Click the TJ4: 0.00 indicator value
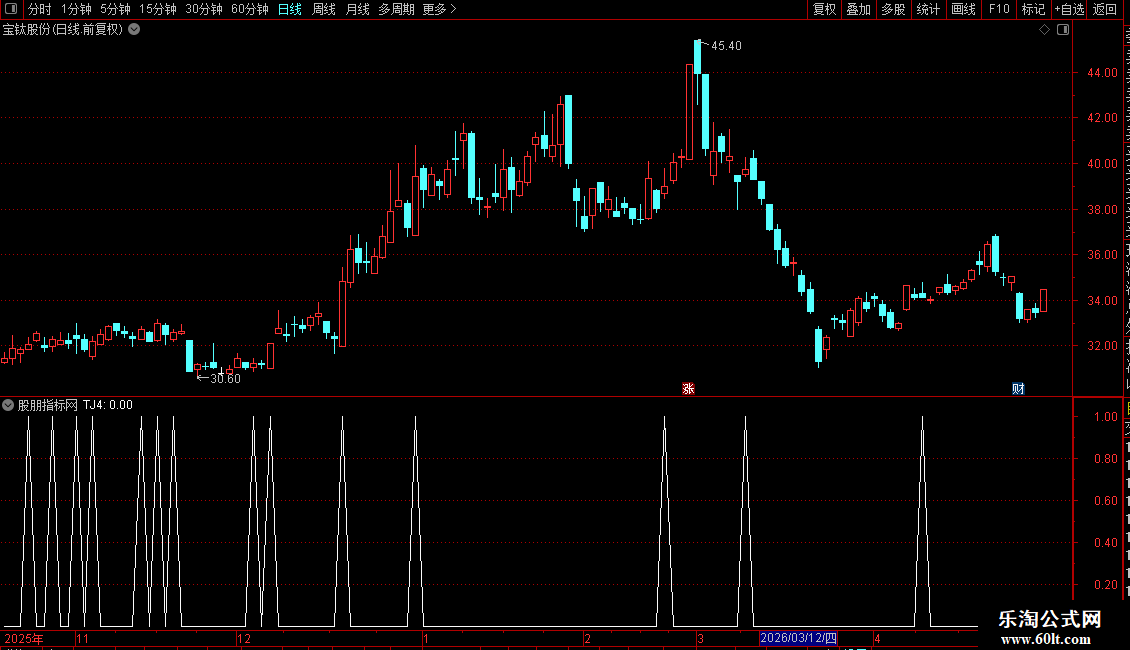 [x=108, y=405]
